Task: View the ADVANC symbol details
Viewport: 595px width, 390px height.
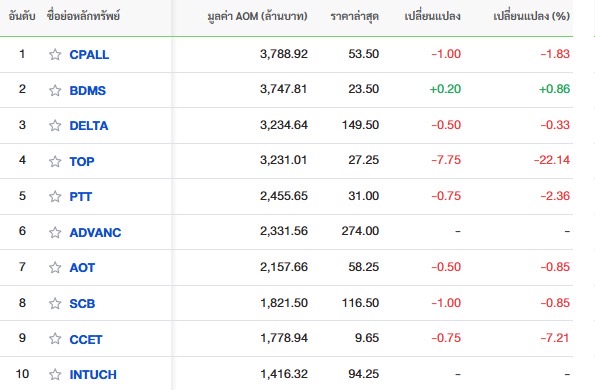Action: click(95, 232)
